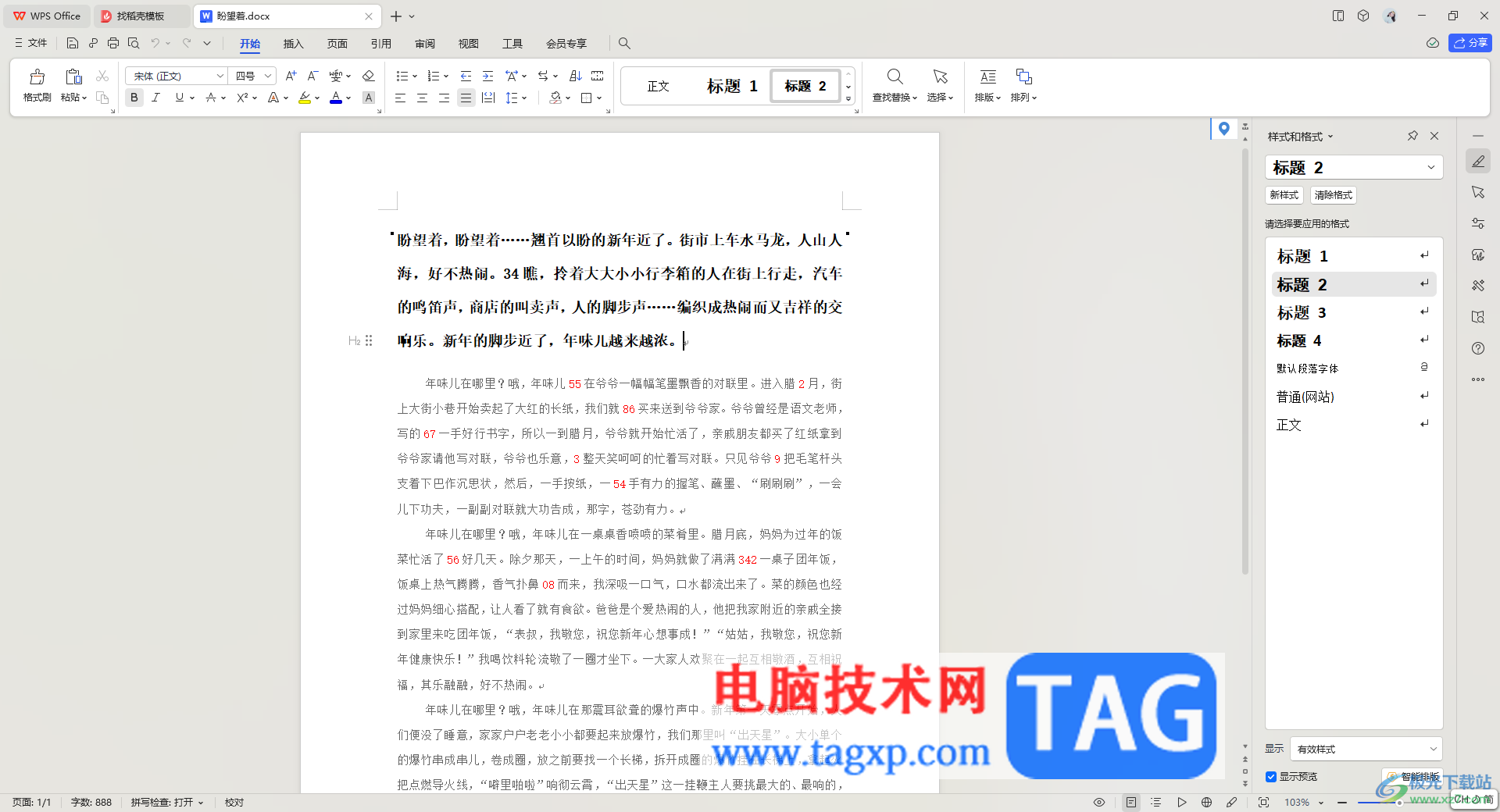1500x812 pixels.
Task: Toggle Spell Check (拼写检查) status item
Action: click(167, 802)
